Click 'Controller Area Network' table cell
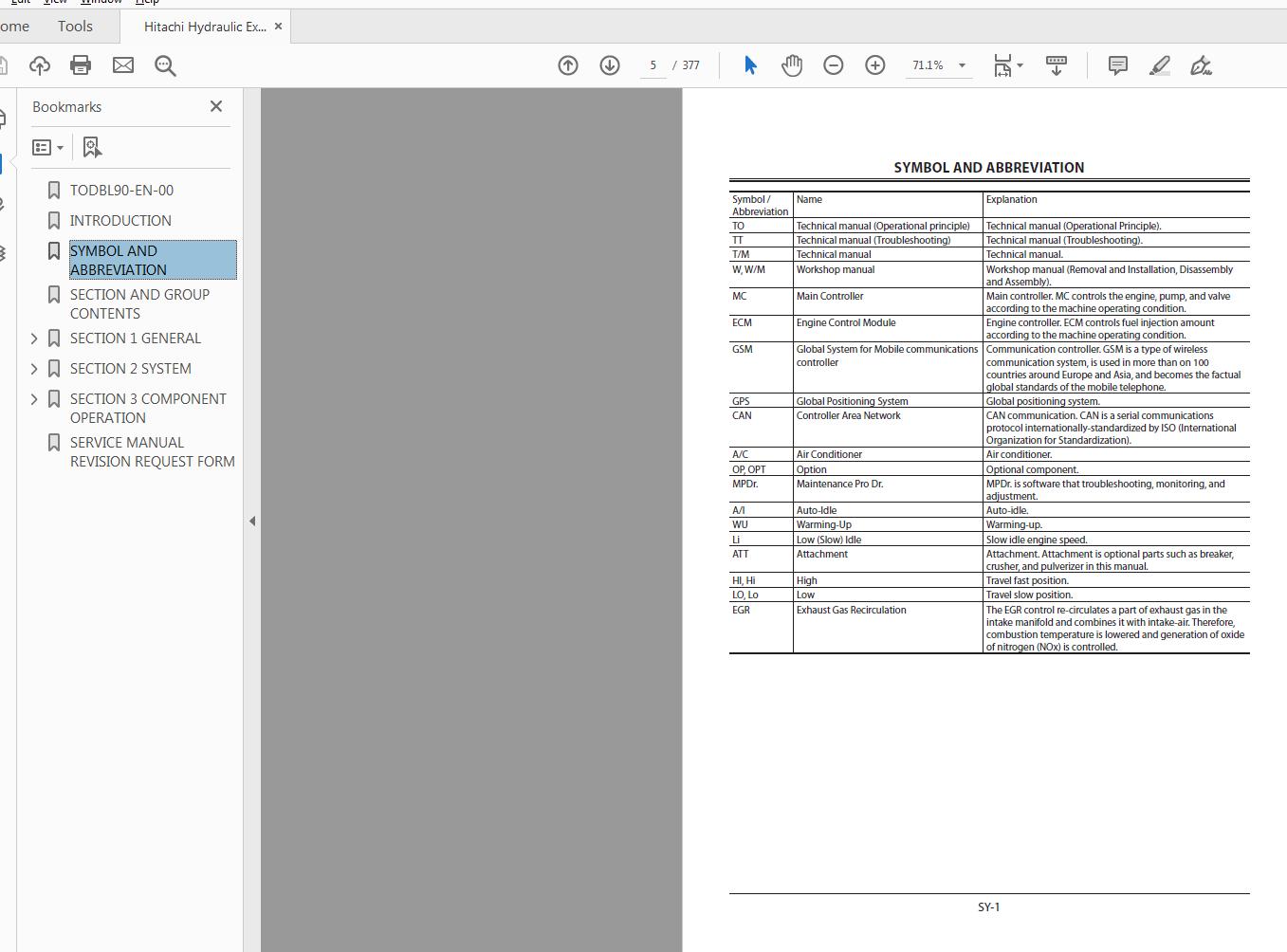Viewport: 1287px width, 952px height. pyautogui.click(x=888, y=428)
